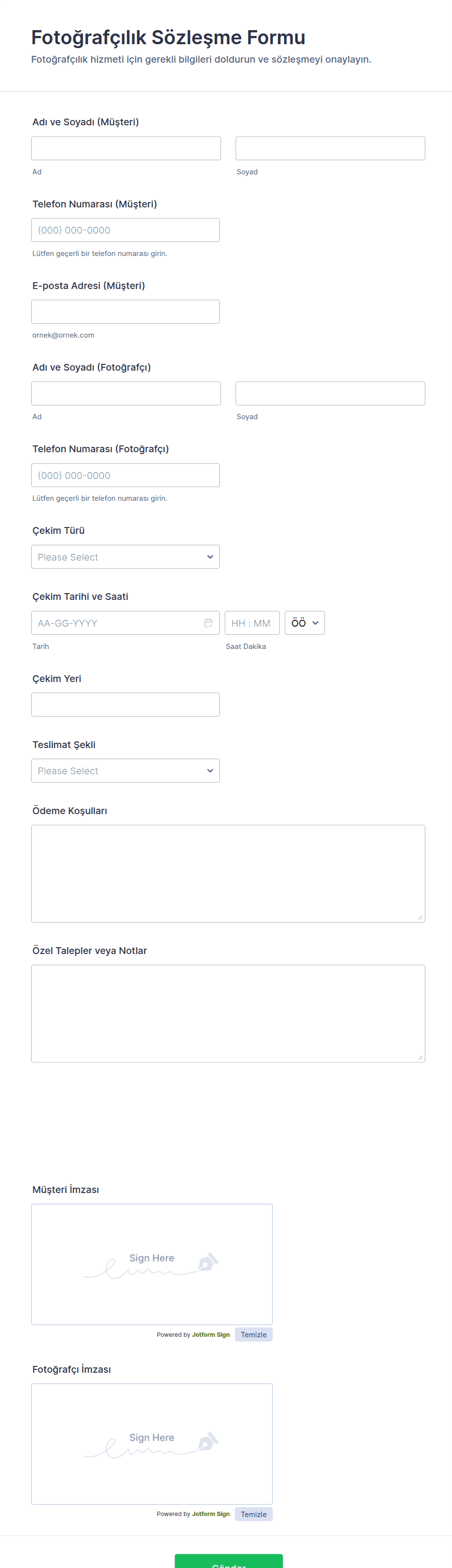The width and height of the screenshot is (452, 1568).
Task: Open the Teslimat Şekli dropdown
Action: point(125,770)
